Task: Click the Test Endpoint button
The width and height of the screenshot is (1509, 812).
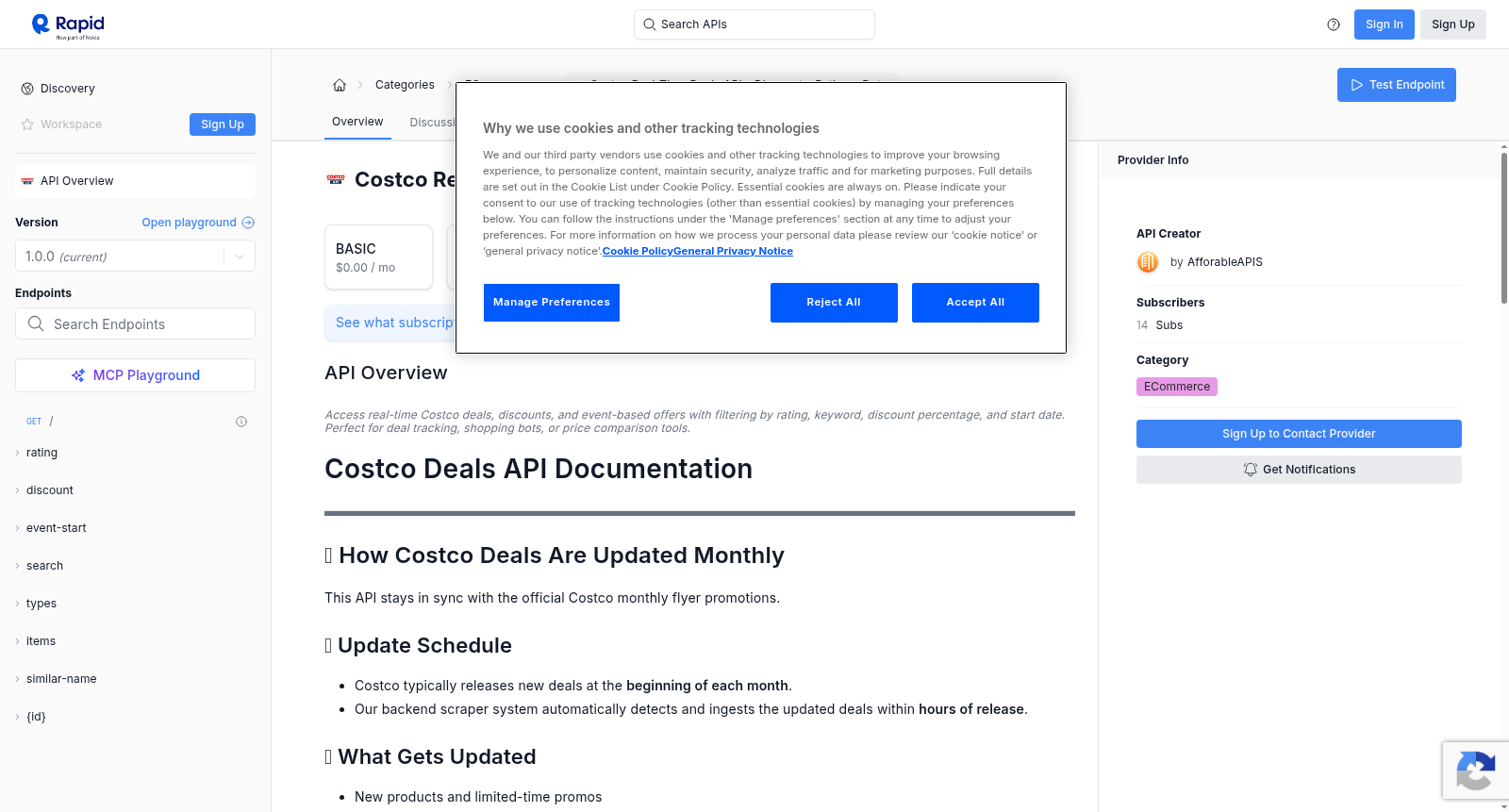Action: tap(1396, 85)
